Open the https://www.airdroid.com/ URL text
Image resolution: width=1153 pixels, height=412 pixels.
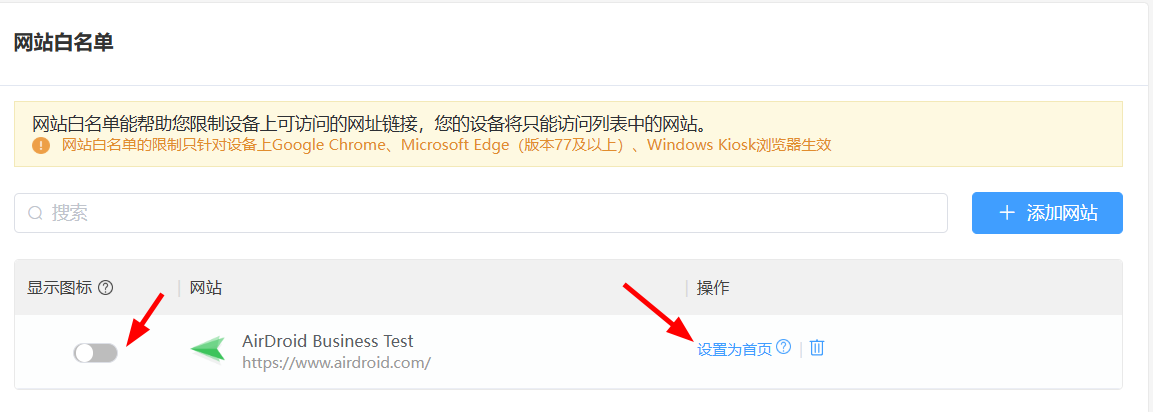(x=336, y=363)
